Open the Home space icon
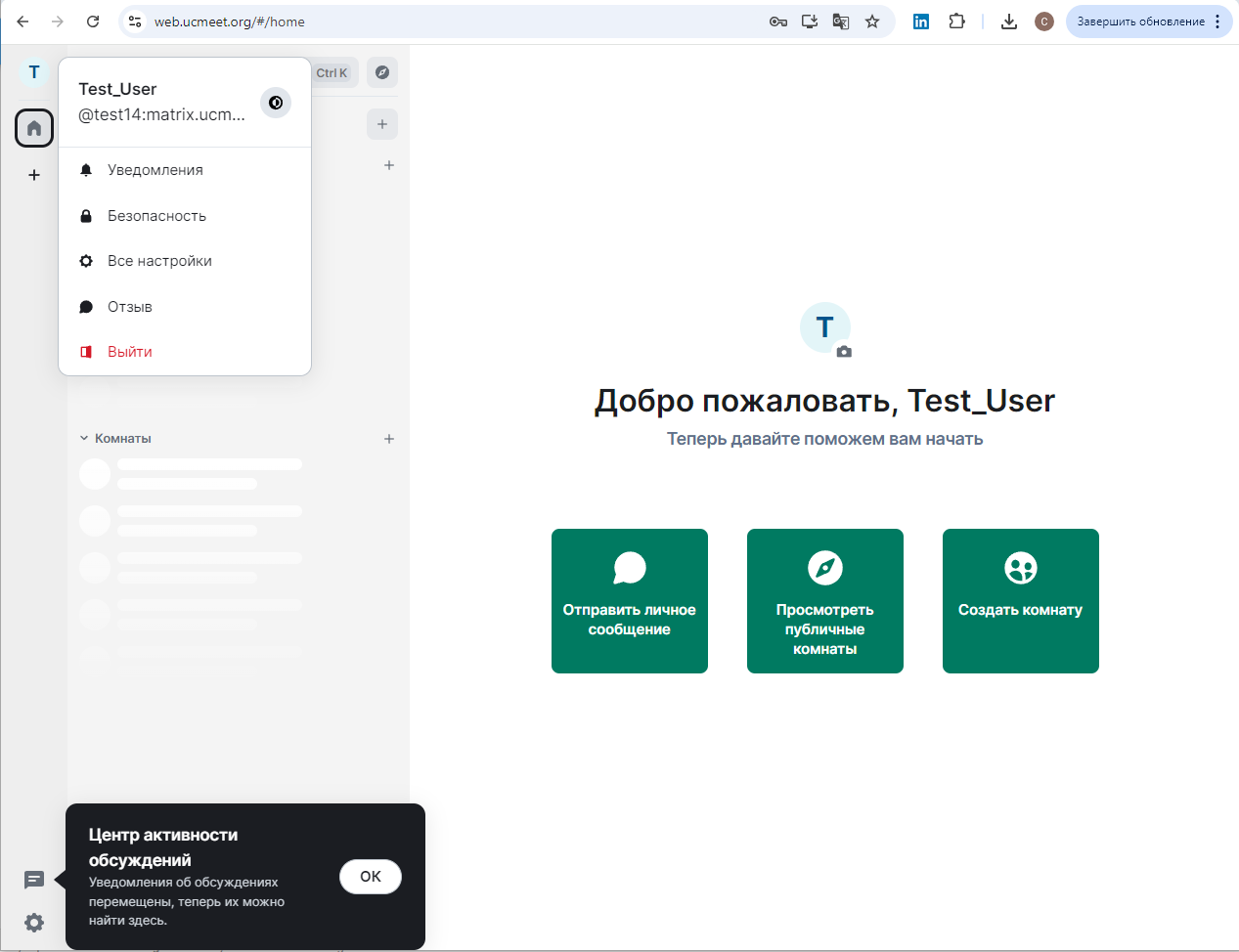The image size is (1239, 952). pyautogui.click(x=34, y=128)
